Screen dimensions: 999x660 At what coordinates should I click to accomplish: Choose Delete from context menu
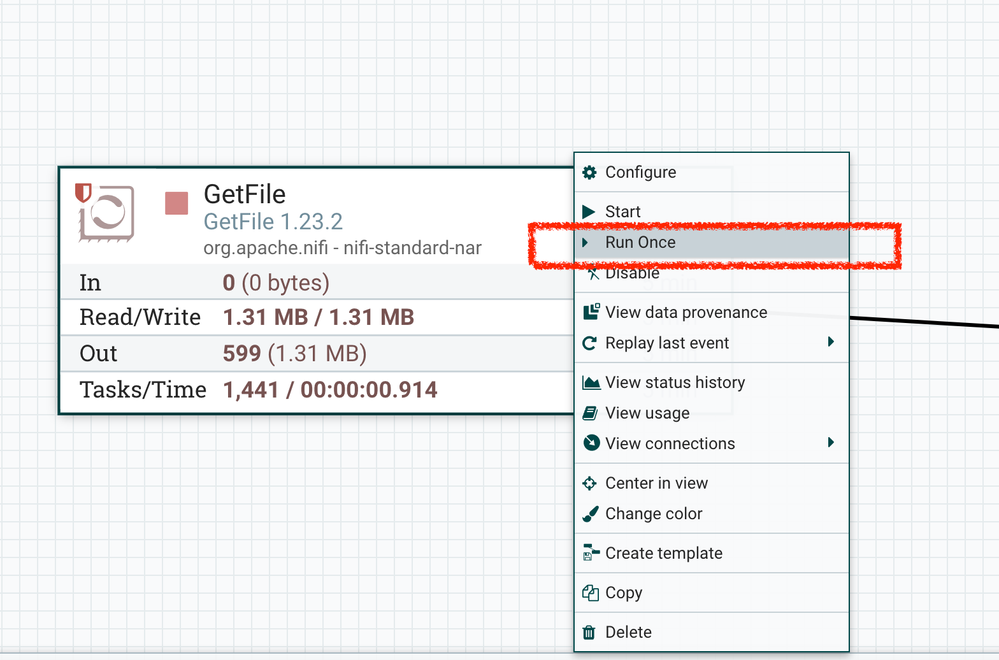(712, 632)
